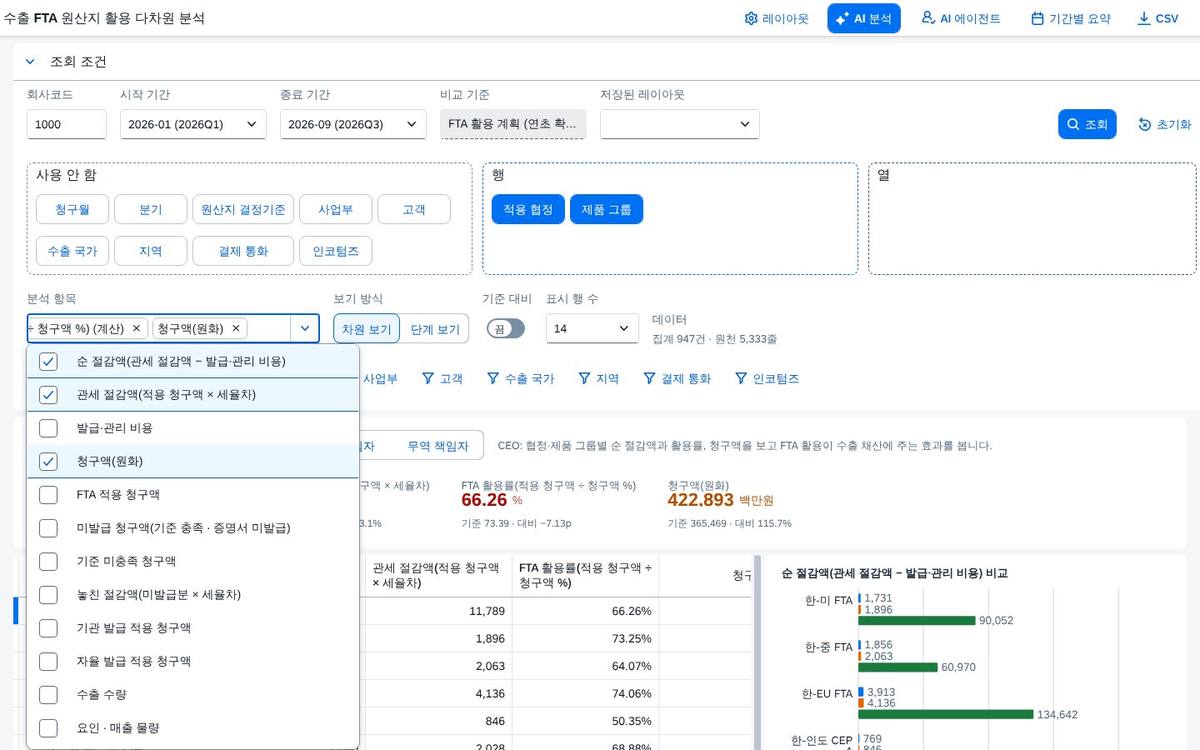Open the 레이아웃 layout settings gear
The width and height of the screenshot is (1200, 750).
[776, 18]
